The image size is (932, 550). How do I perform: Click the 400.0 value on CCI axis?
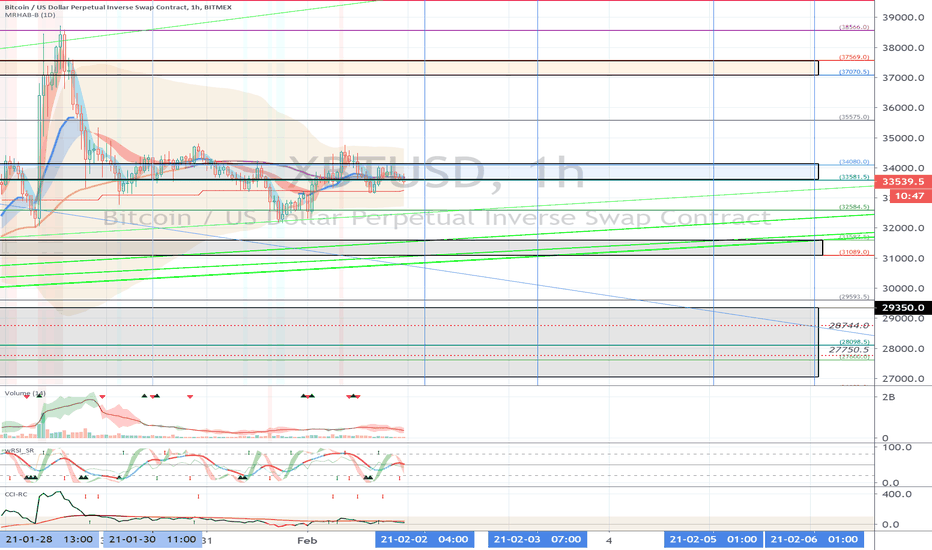(897, 494)
